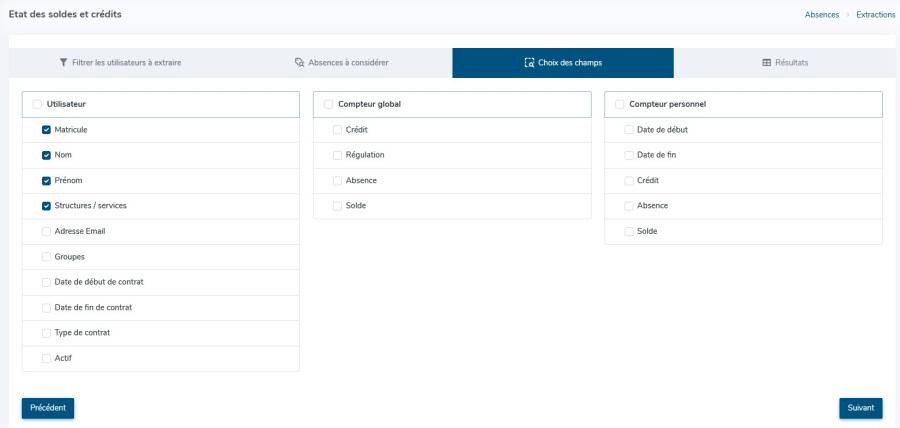Go back with the Précédent button
Viewport: 900px width, 428px height.
pos(48,408)
